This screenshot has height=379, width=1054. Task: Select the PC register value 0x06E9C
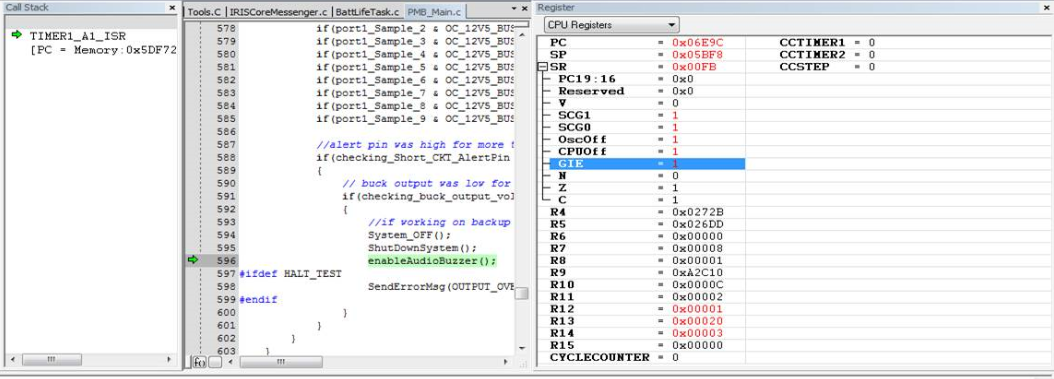698,42
